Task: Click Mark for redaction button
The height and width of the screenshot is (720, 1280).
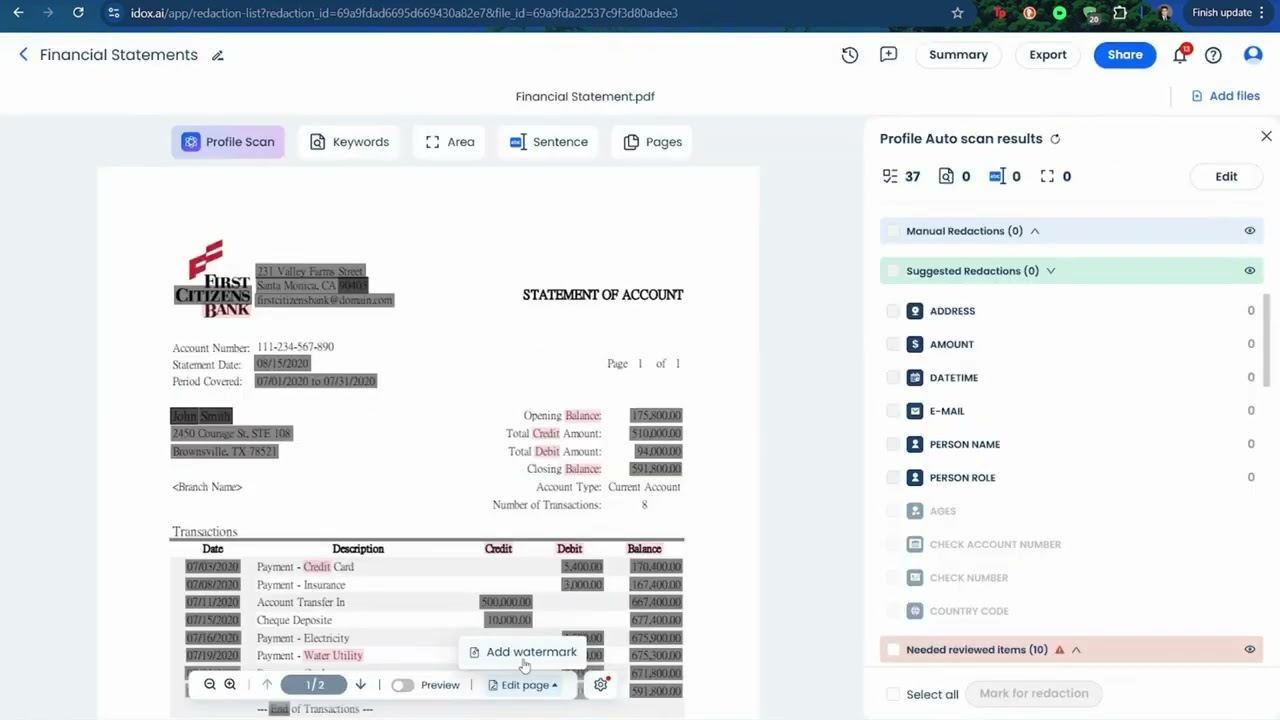Action: (x=1034, y=693)
